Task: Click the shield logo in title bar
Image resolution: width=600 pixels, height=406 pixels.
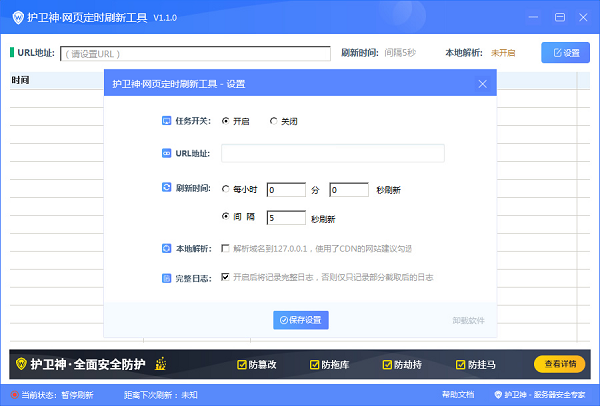Action: point(18,18)
